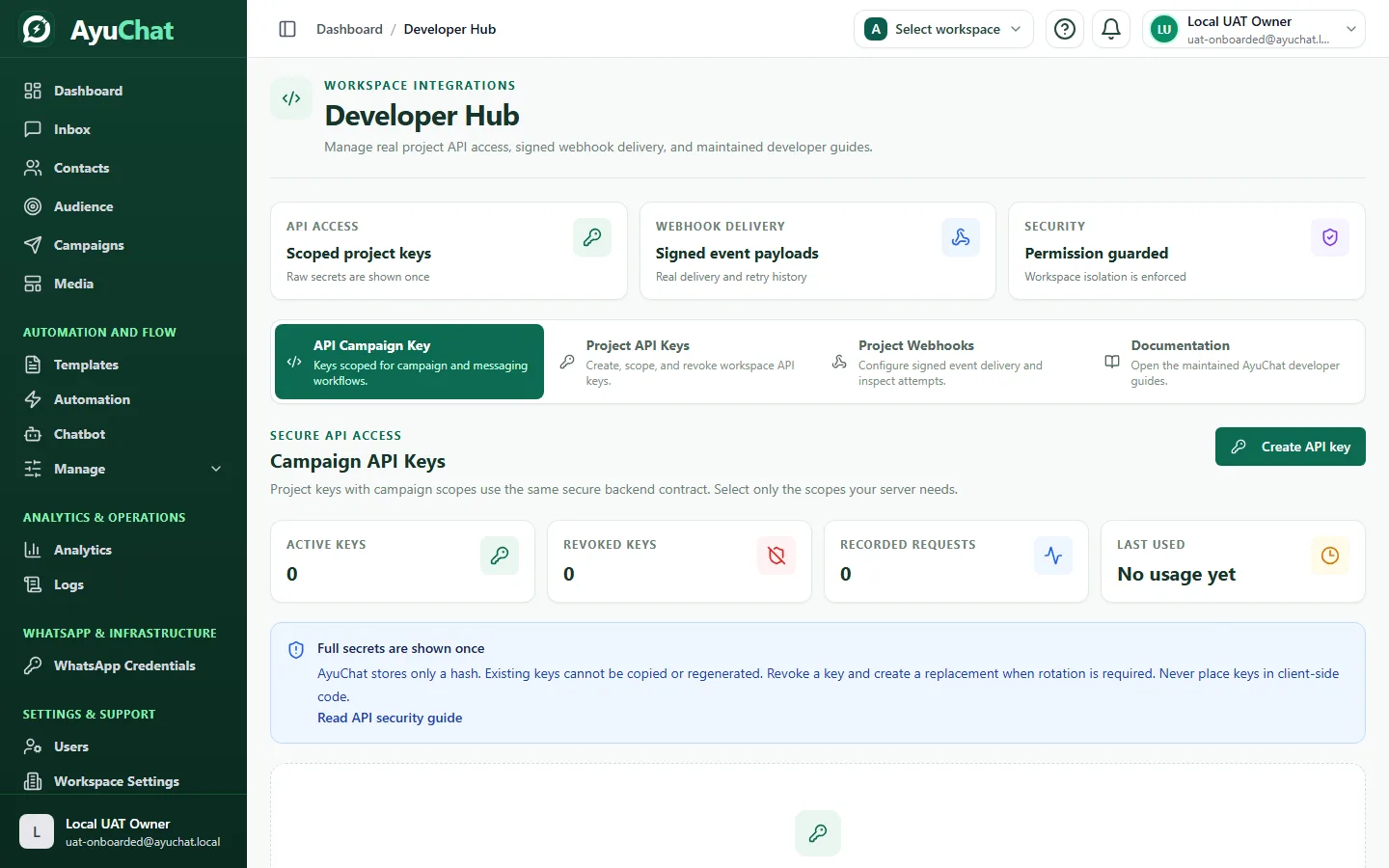Image resolution: width=1389 pixels, height=868 pixels.
Task: Switch to the Project Webhooks tab
Action: pyautogui.click(x=955, y=362)
